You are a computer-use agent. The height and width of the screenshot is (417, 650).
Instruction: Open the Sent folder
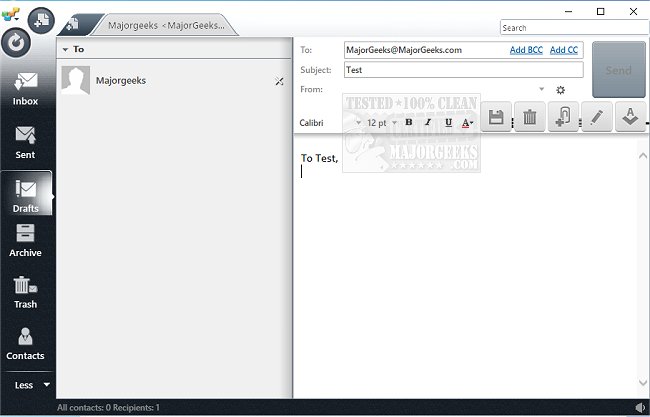[x=25, y=142]
